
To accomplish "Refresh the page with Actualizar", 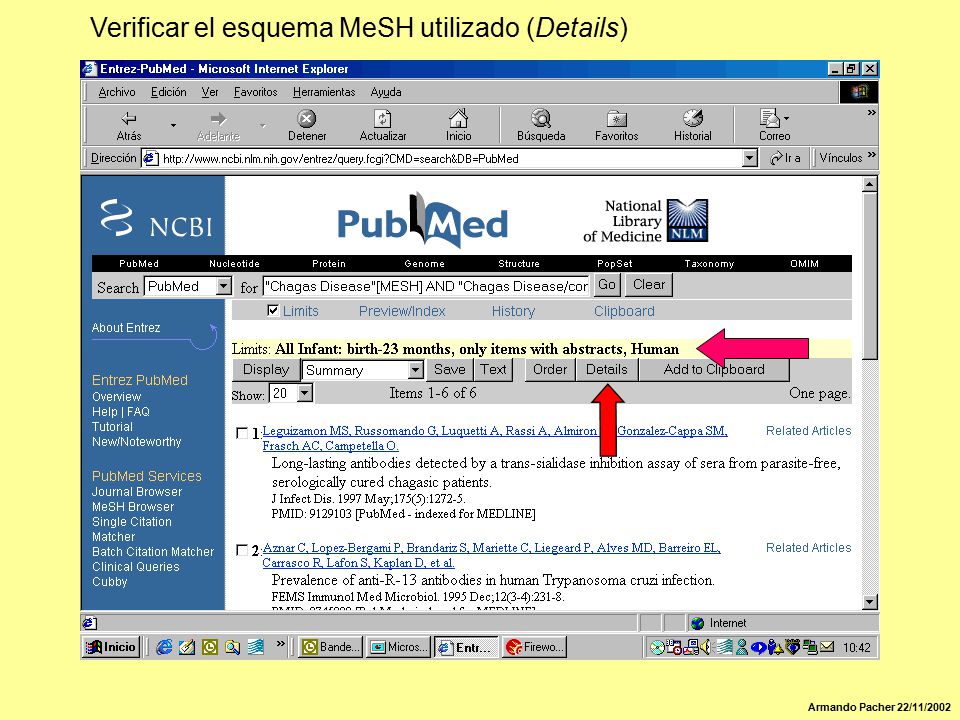I will pos(383,126).
